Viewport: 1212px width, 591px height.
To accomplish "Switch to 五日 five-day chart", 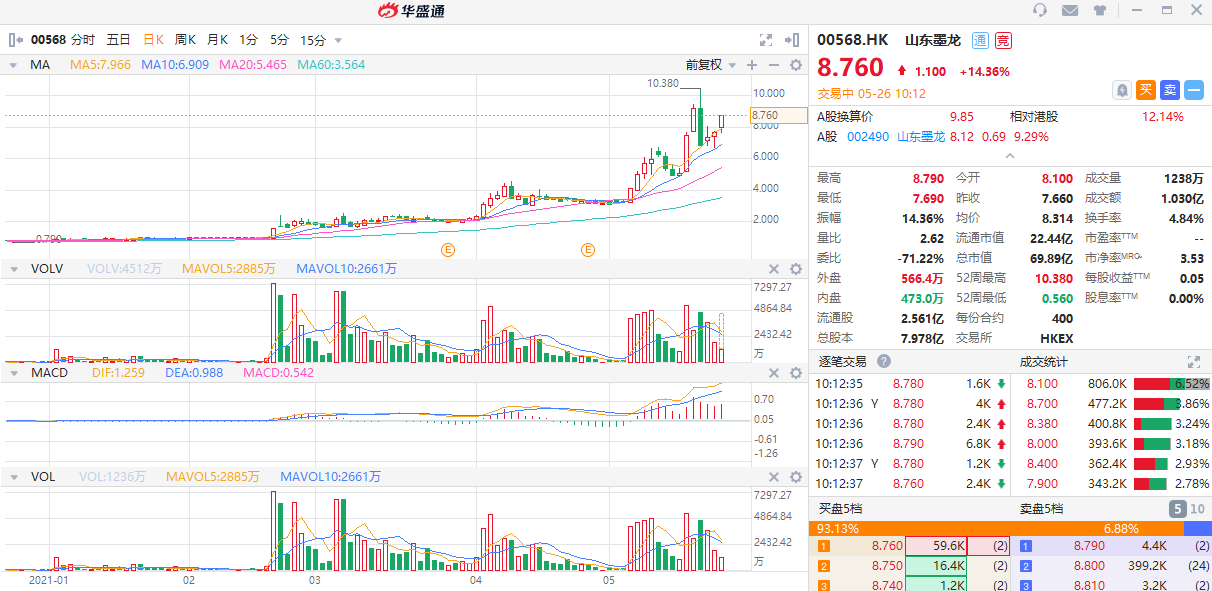I will tap(119, 40).
